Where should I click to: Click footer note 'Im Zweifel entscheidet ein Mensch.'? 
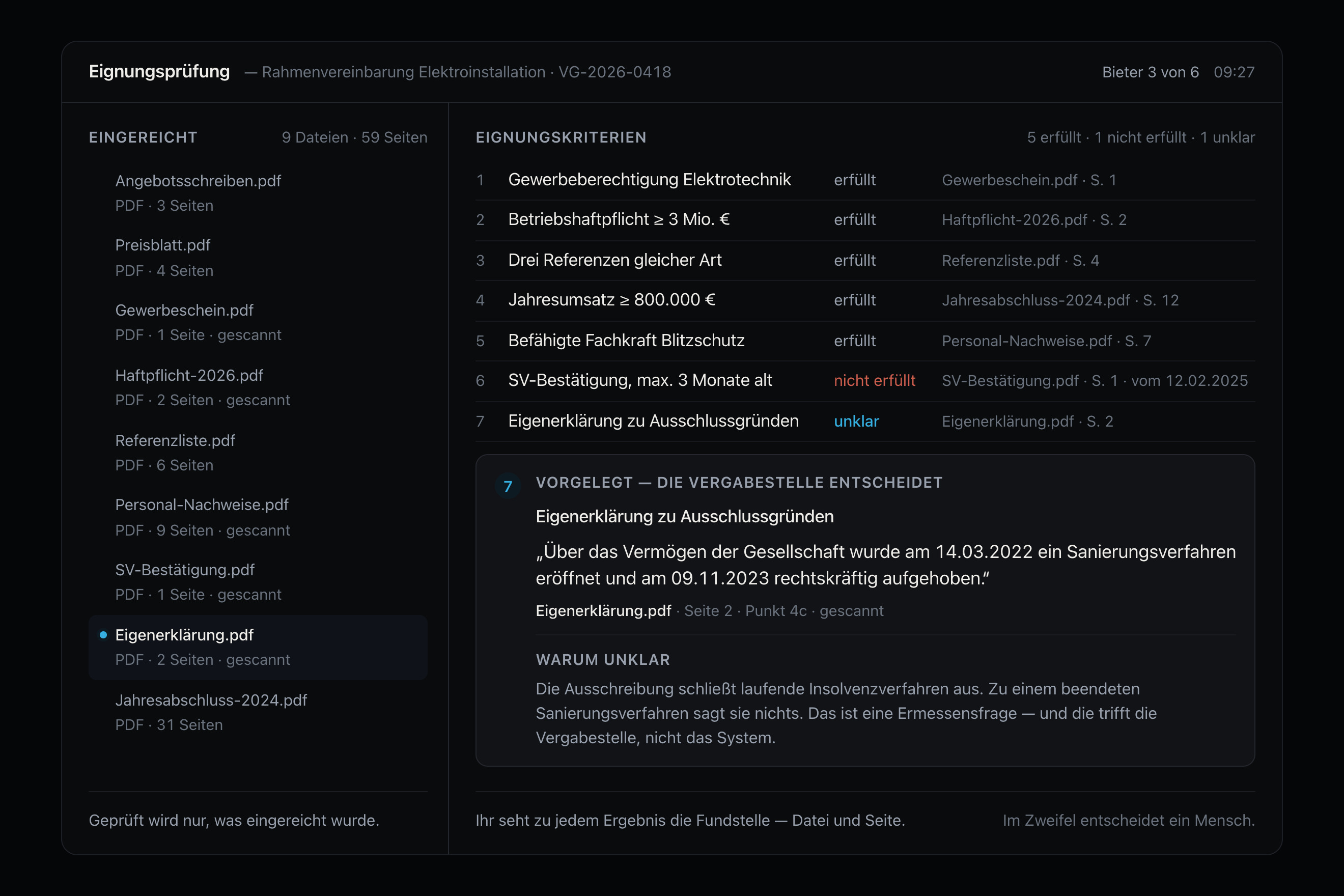1129,821
